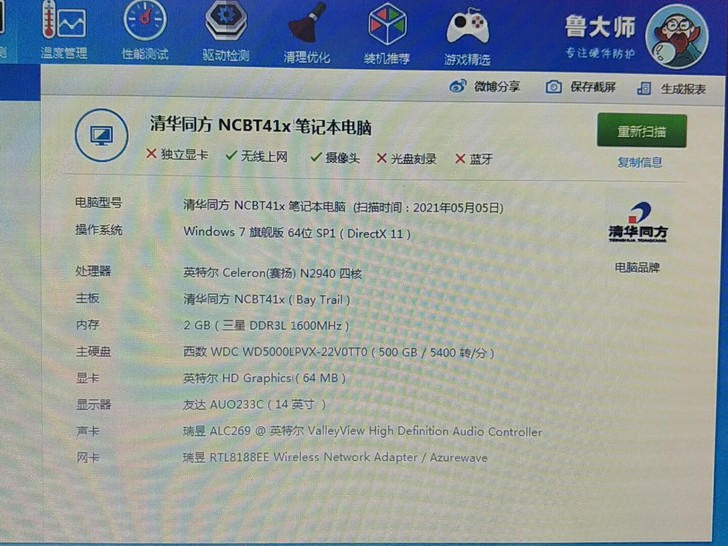Click the 网卡 row label
The image size is (728, 546).
[88, 458]
